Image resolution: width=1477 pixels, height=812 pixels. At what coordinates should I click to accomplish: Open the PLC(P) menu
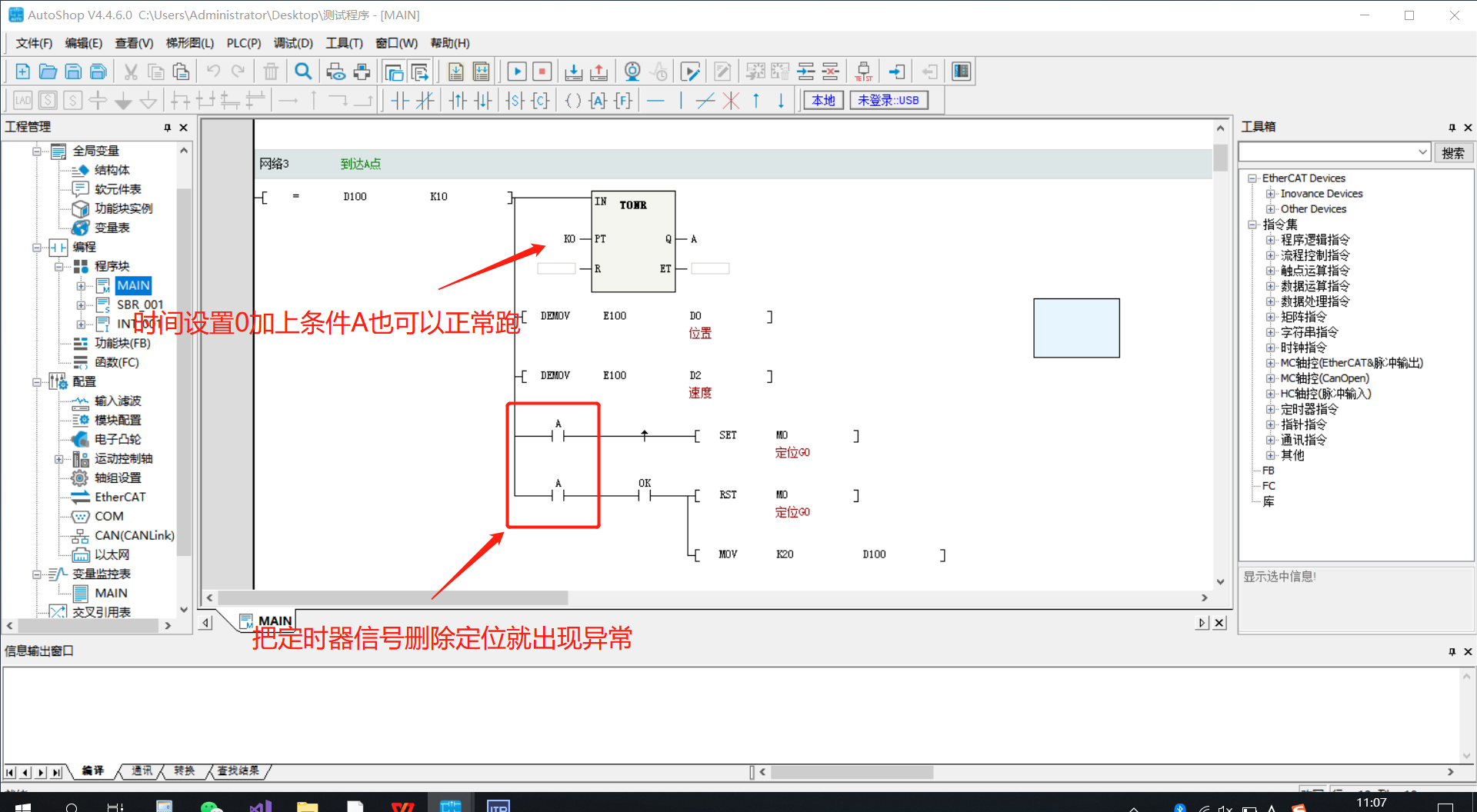[x=244, y=43]
